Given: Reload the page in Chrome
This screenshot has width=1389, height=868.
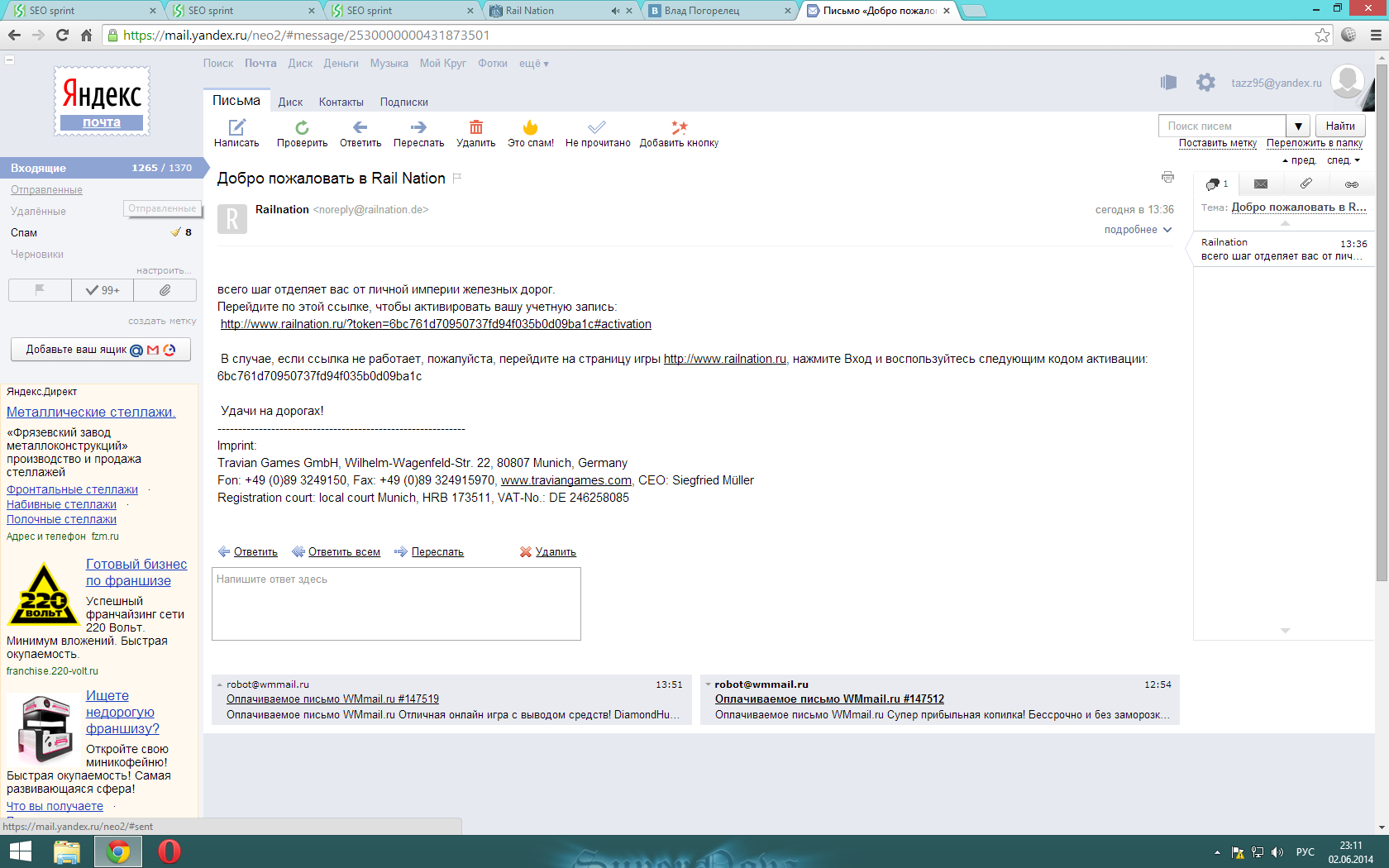Looking at the screenshot, I should (62, 35).
